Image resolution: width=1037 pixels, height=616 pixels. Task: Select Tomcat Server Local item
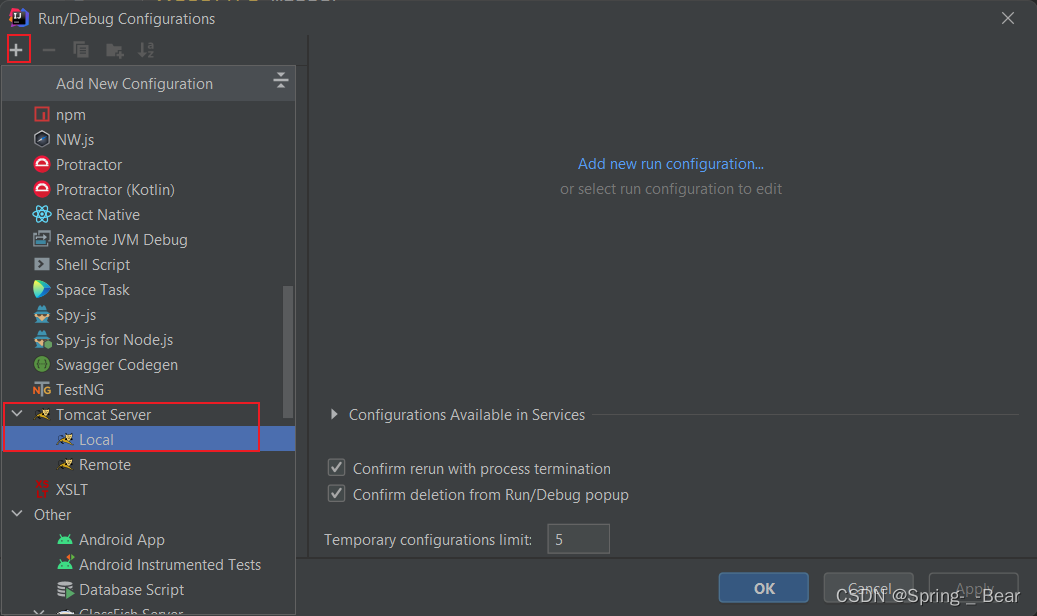(x=149, y=439)
